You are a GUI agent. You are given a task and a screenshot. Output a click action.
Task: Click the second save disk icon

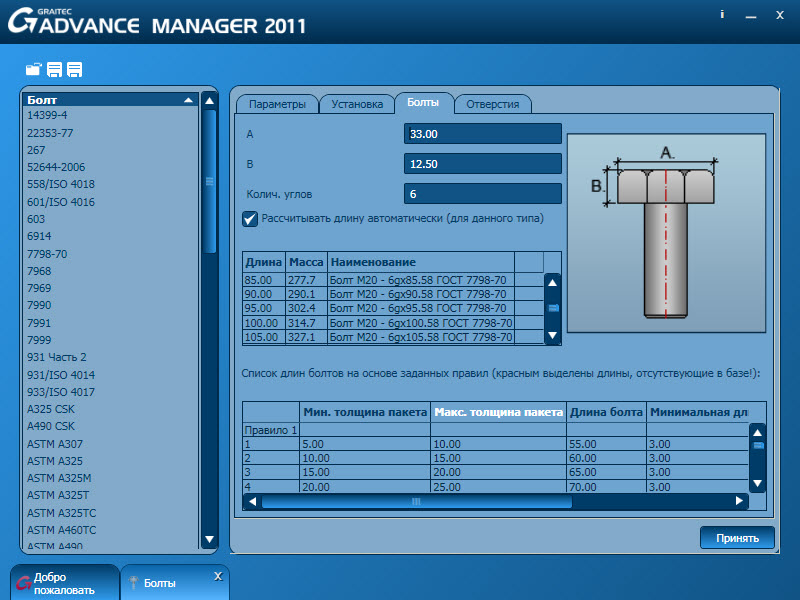[x=74, y=69]
